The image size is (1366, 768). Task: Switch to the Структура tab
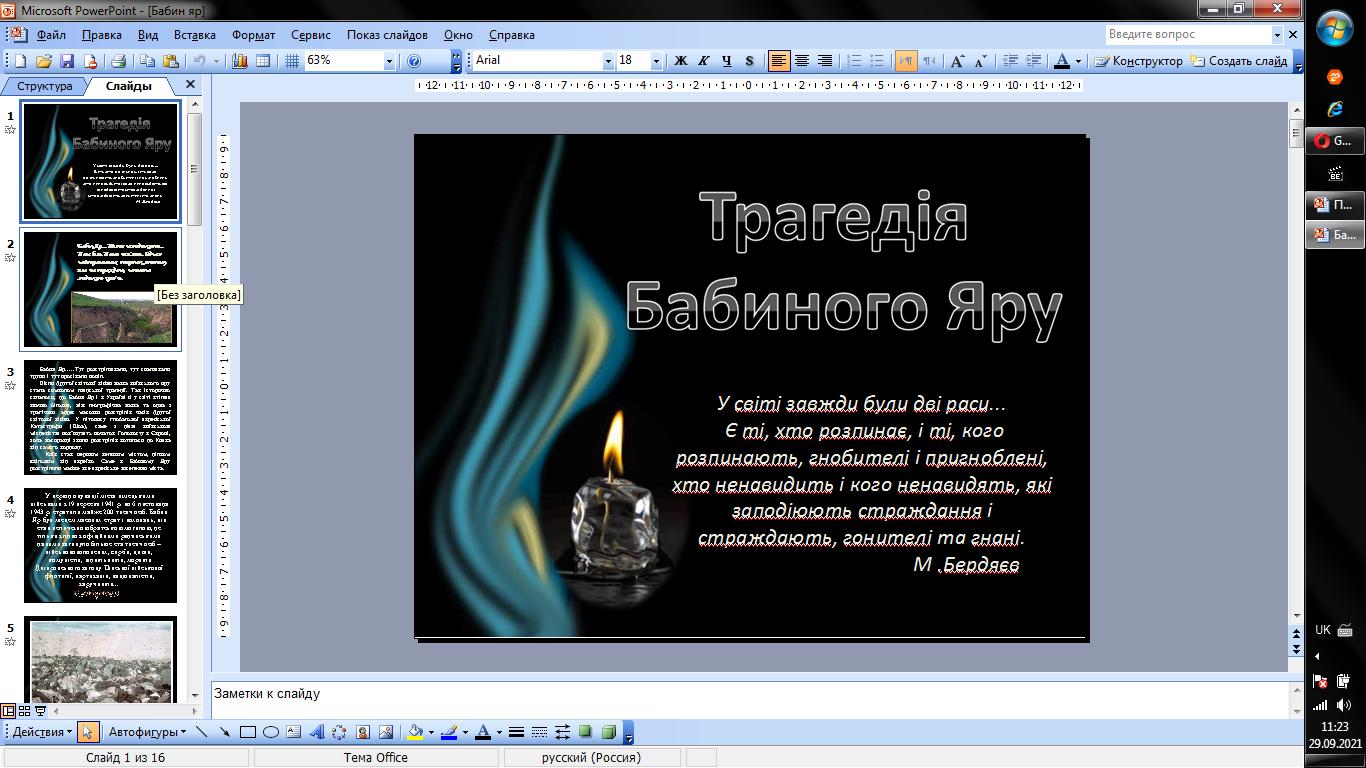pyautogui.click(x=45, y=86)
